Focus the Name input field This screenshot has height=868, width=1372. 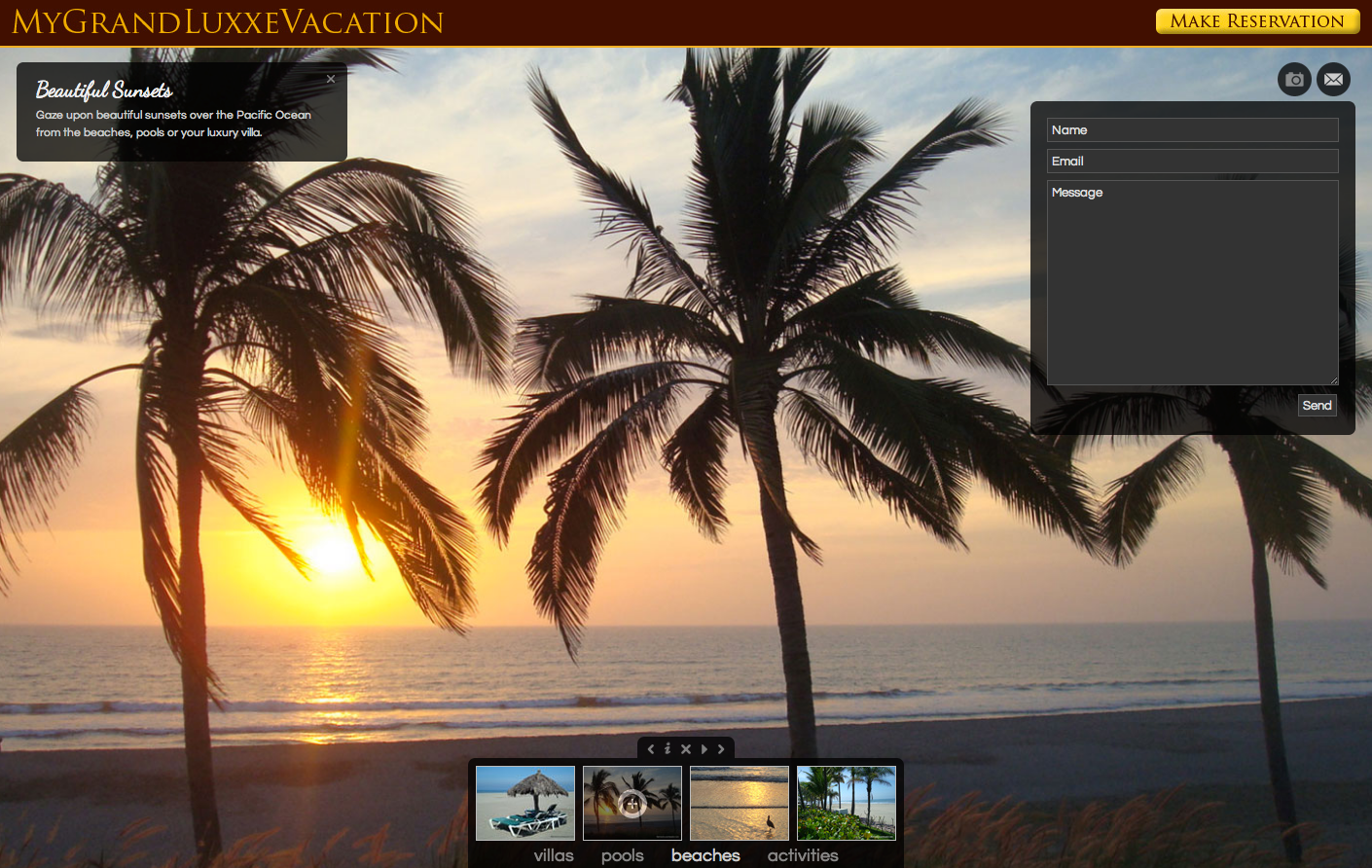click(x=1192, y=130)
